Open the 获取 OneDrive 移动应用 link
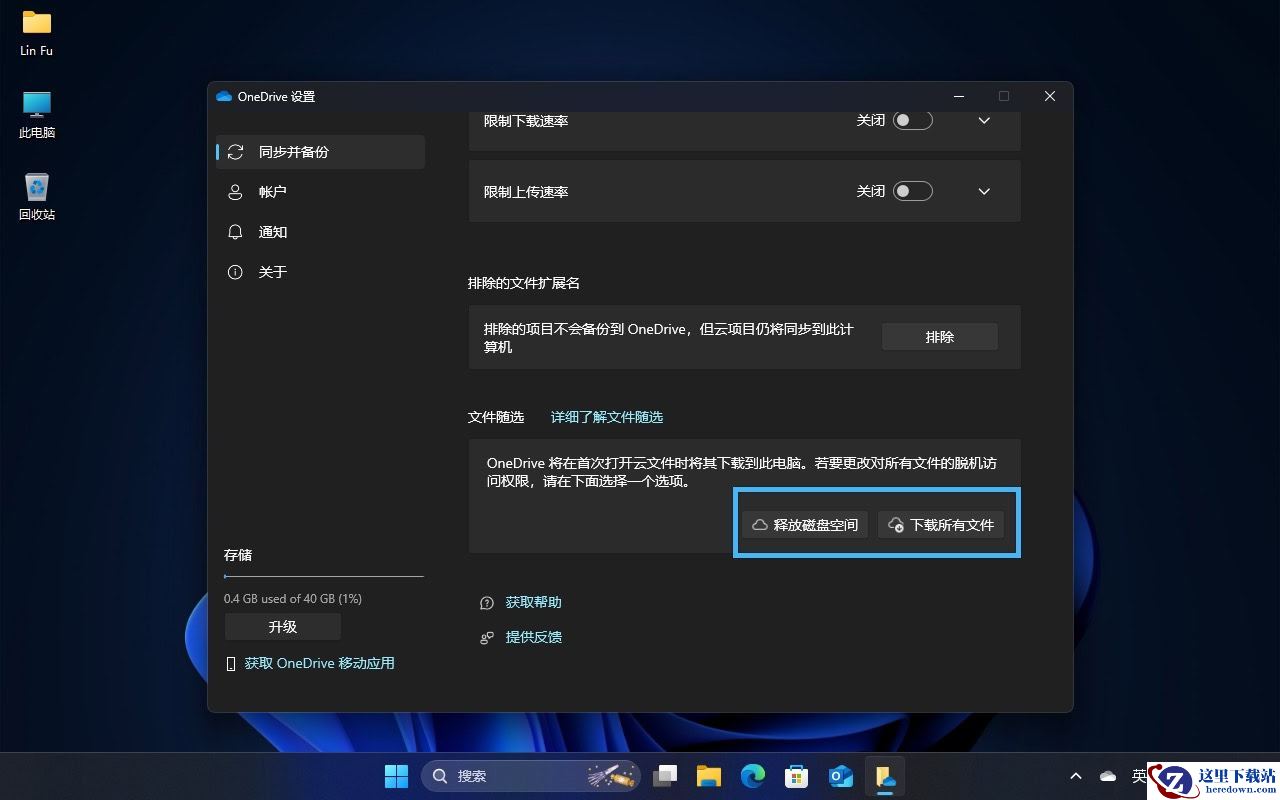Image resolution: width=1280 pixels, height=800 pixels. coord(320,663)
